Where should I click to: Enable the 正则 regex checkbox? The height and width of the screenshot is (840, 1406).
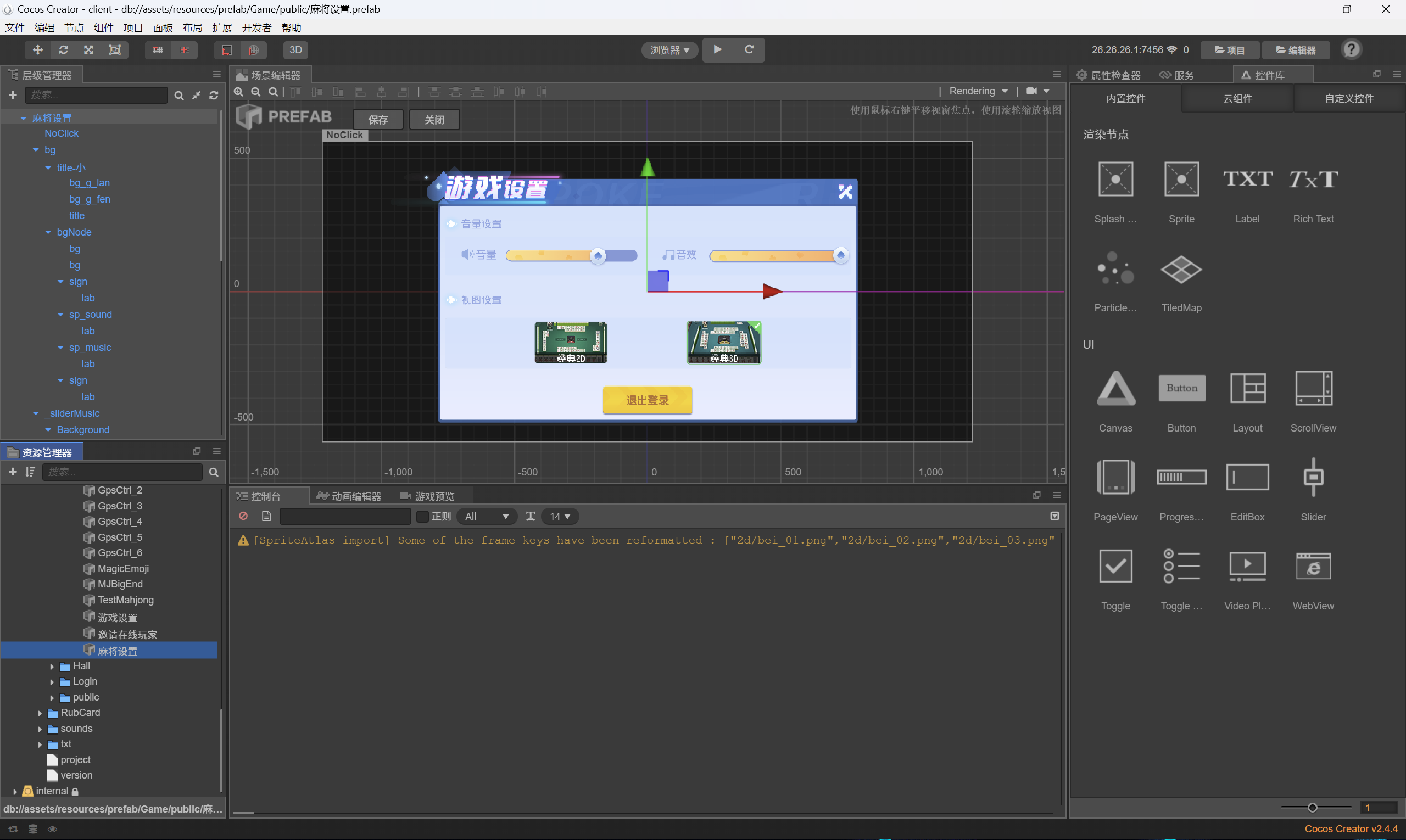[422, 516]
